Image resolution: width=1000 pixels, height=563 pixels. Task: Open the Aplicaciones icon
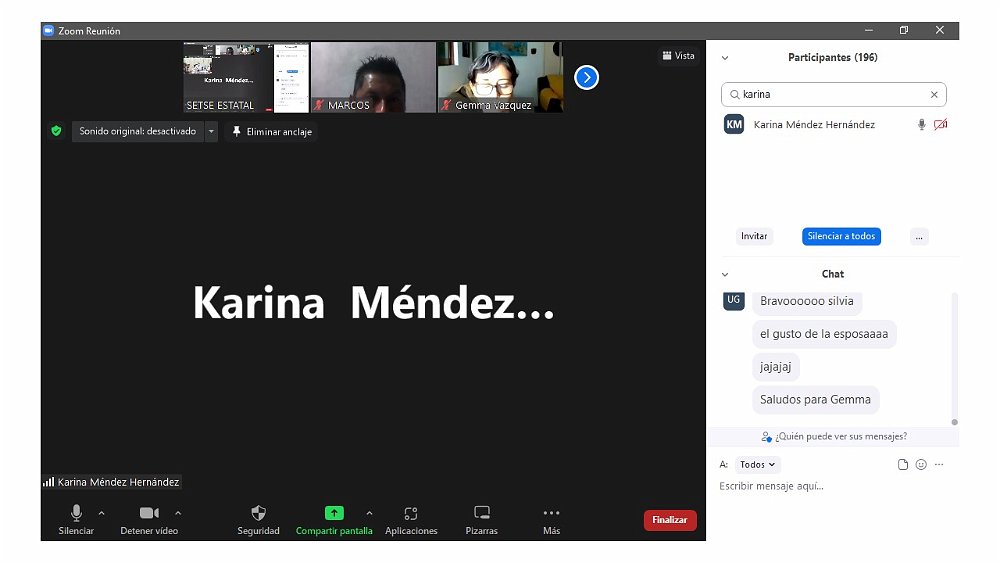point(411,513)
